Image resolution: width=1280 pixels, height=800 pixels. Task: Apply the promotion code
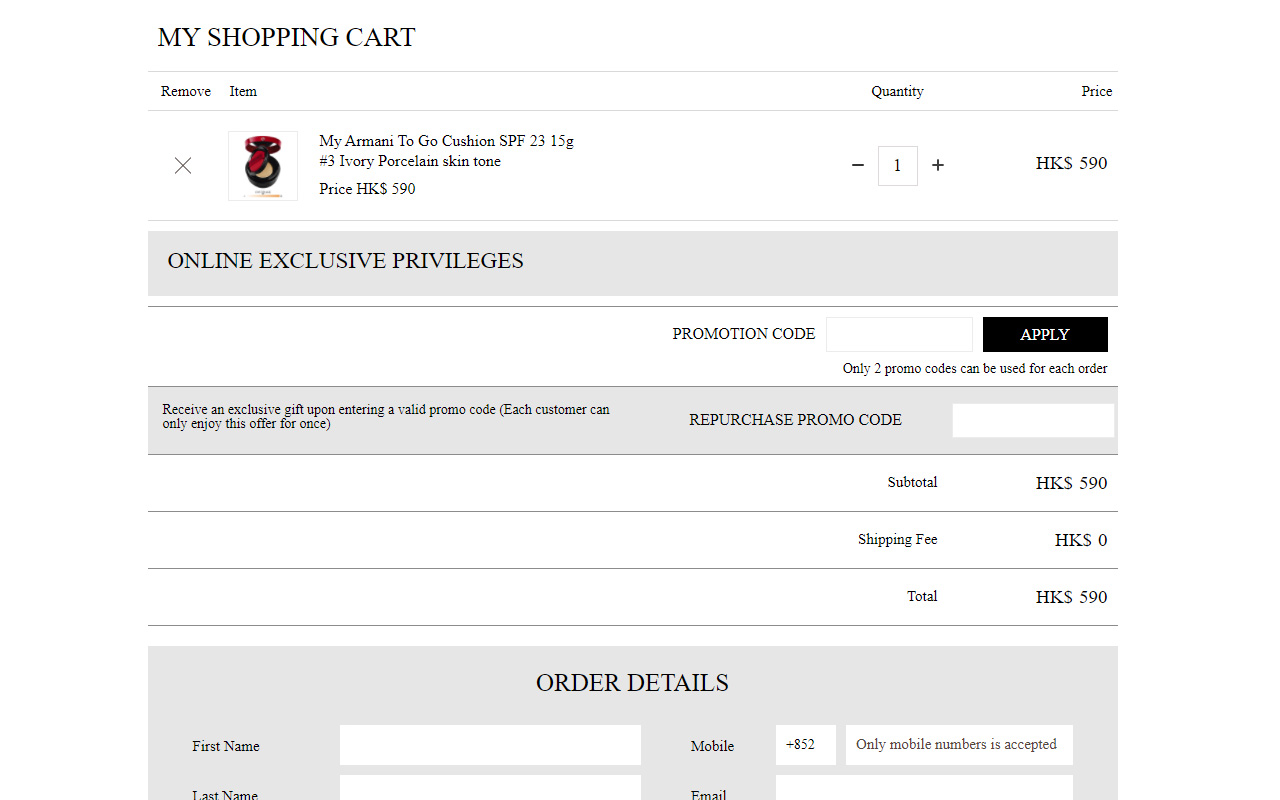click(x=1045, y=334)
